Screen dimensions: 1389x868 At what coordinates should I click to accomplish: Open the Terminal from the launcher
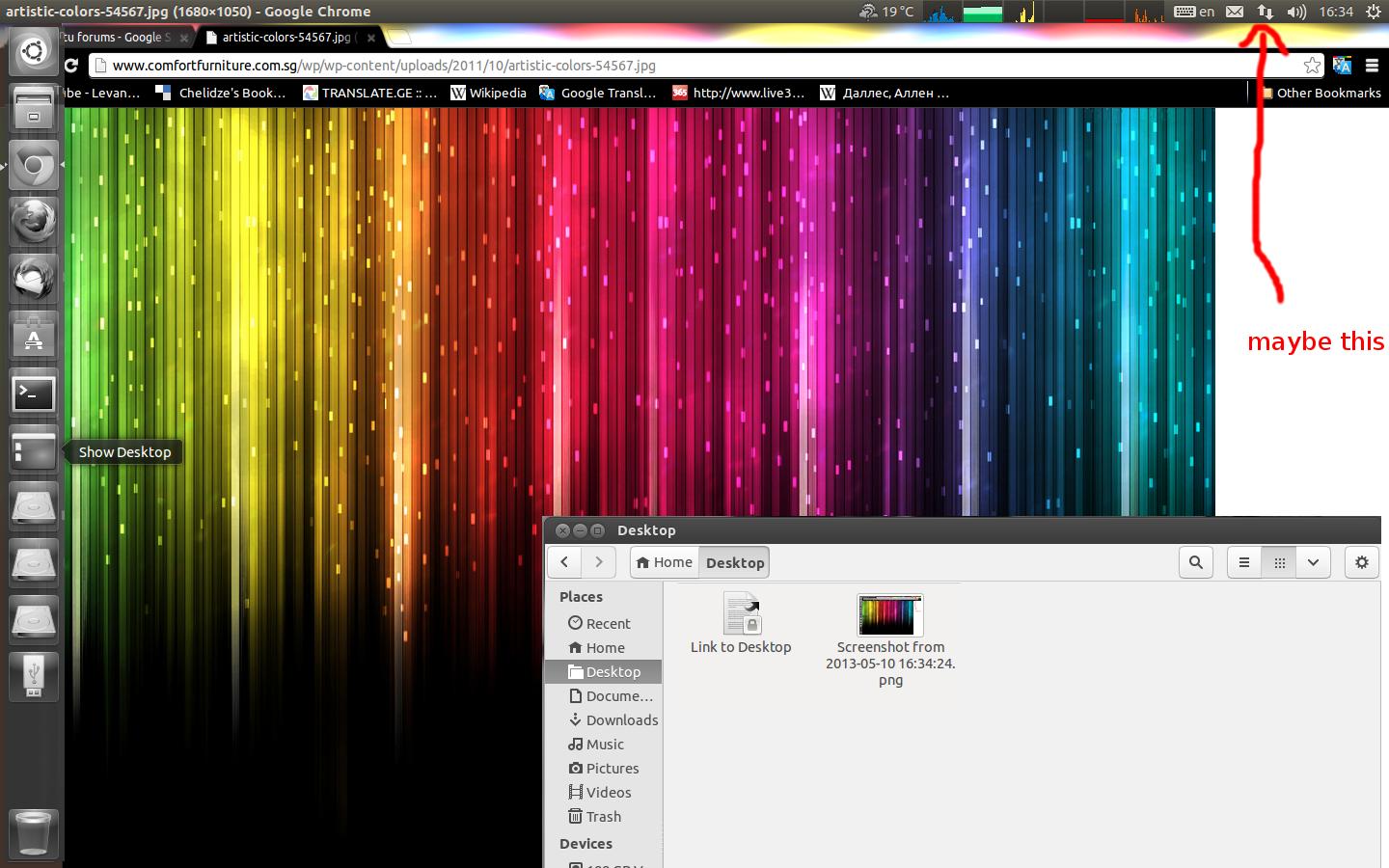pyautogui.click(x=33, y=393)
